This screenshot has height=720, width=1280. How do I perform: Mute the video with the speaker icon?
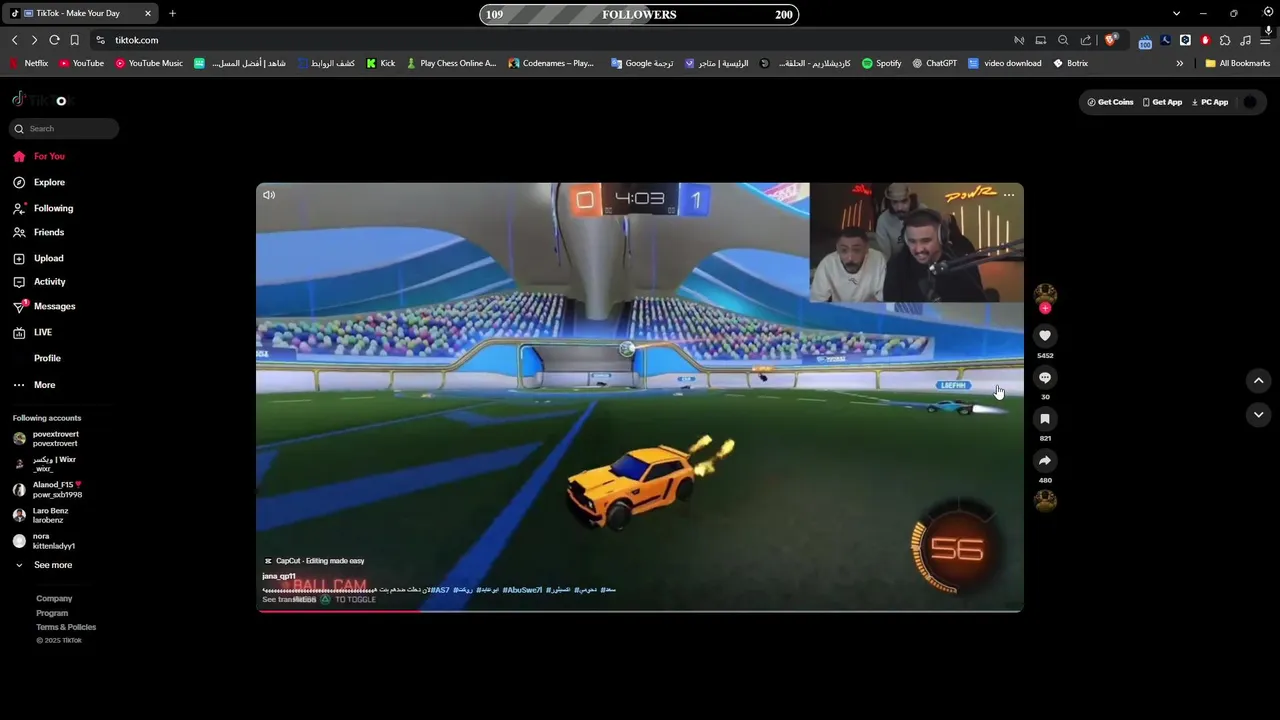[269, 195]
